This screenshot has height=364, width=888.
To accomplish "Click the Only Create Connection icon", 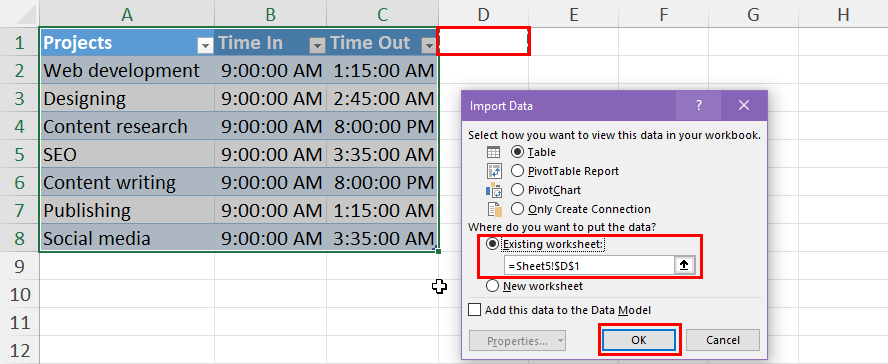I will [493, 209].
